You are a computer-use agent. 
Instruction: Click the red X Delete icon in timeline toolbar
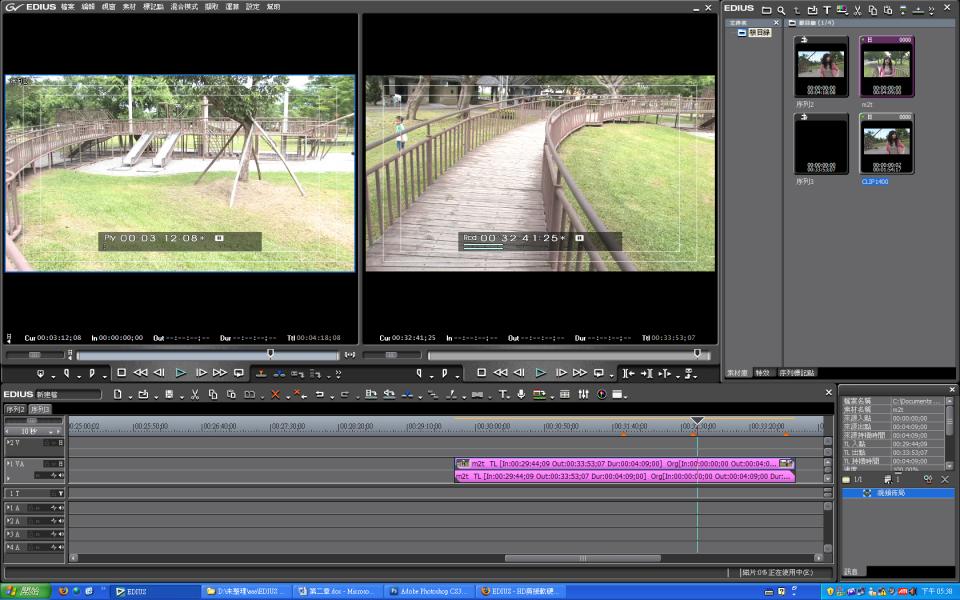tap(276, 394)
